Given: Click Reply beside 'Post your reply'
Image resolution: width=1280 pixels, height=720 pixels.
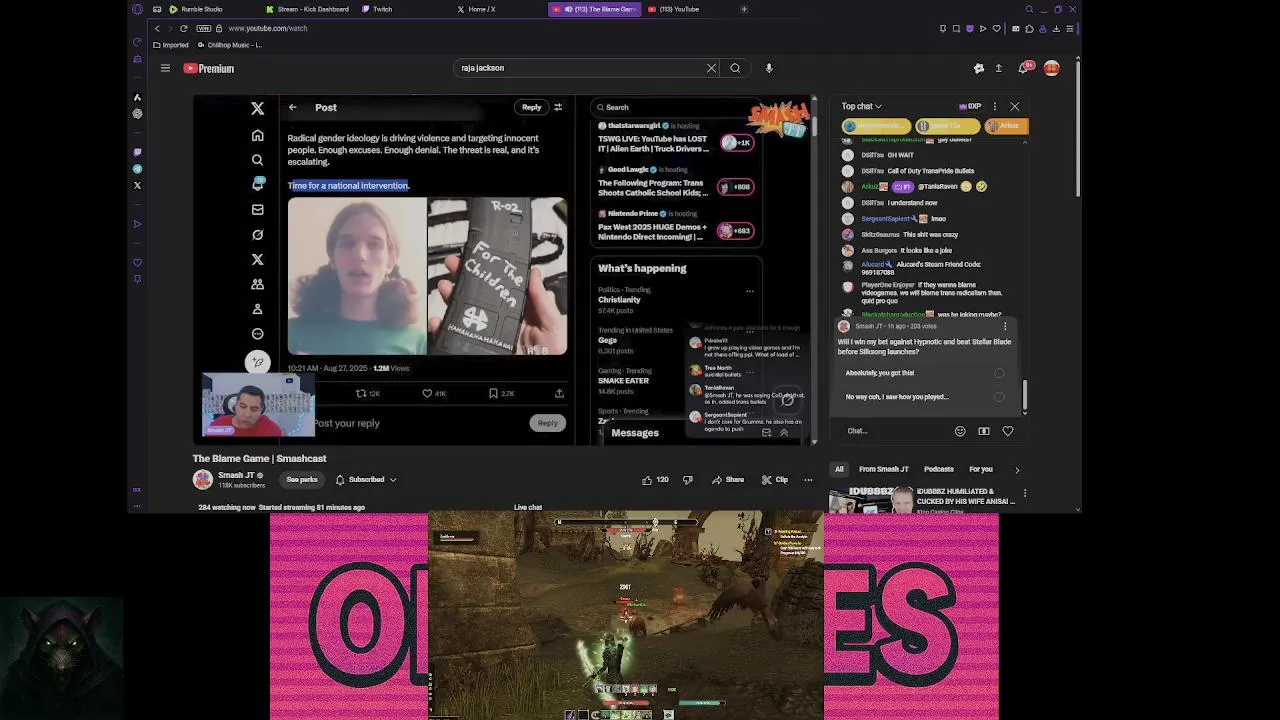Looking at the screenshot, I should (547, 423).
